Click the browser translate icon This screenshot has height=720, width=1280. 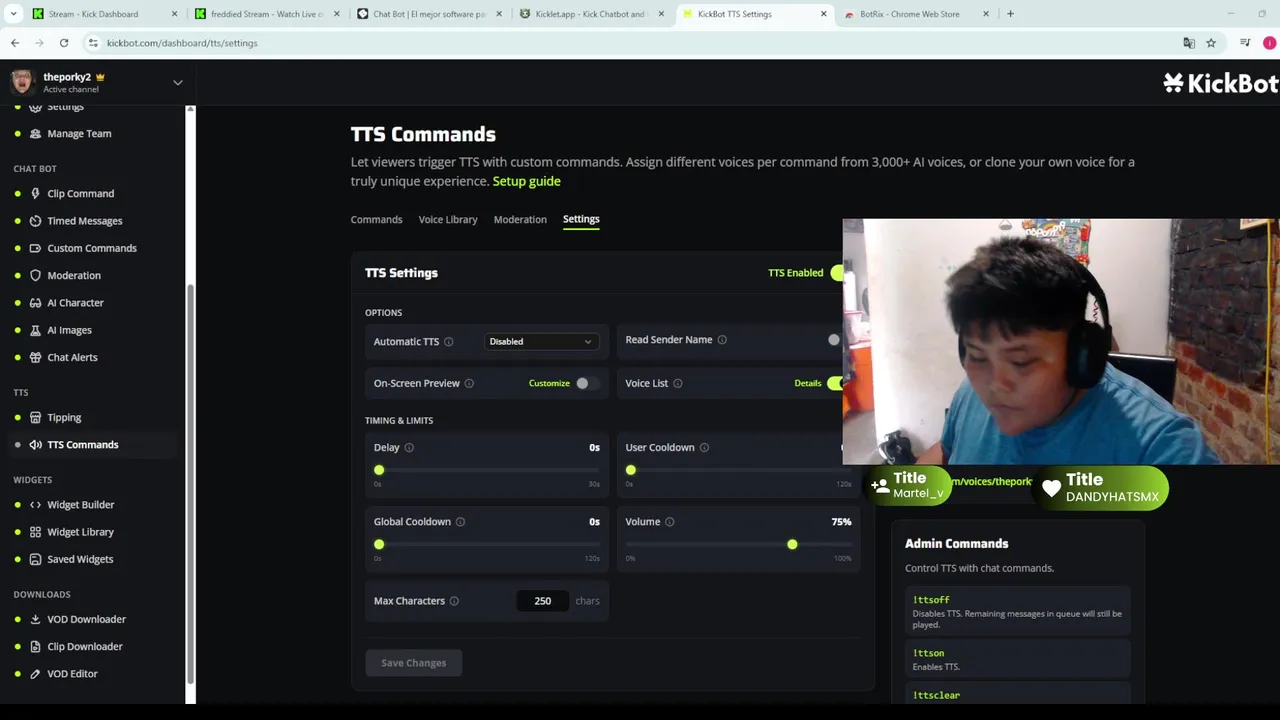1189,43
